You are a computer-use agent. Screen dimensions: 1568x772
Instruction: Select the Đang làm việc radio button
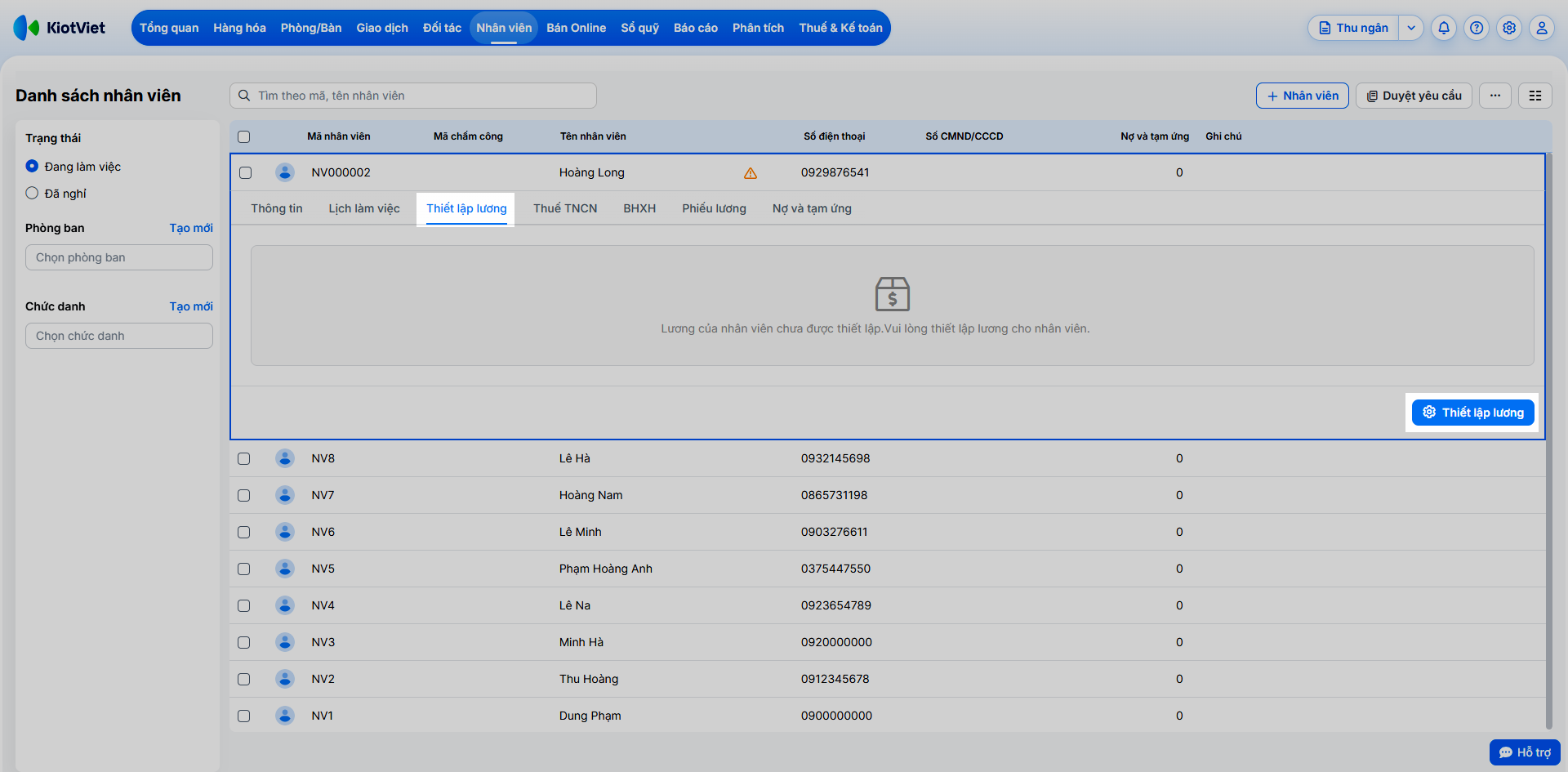32,166
